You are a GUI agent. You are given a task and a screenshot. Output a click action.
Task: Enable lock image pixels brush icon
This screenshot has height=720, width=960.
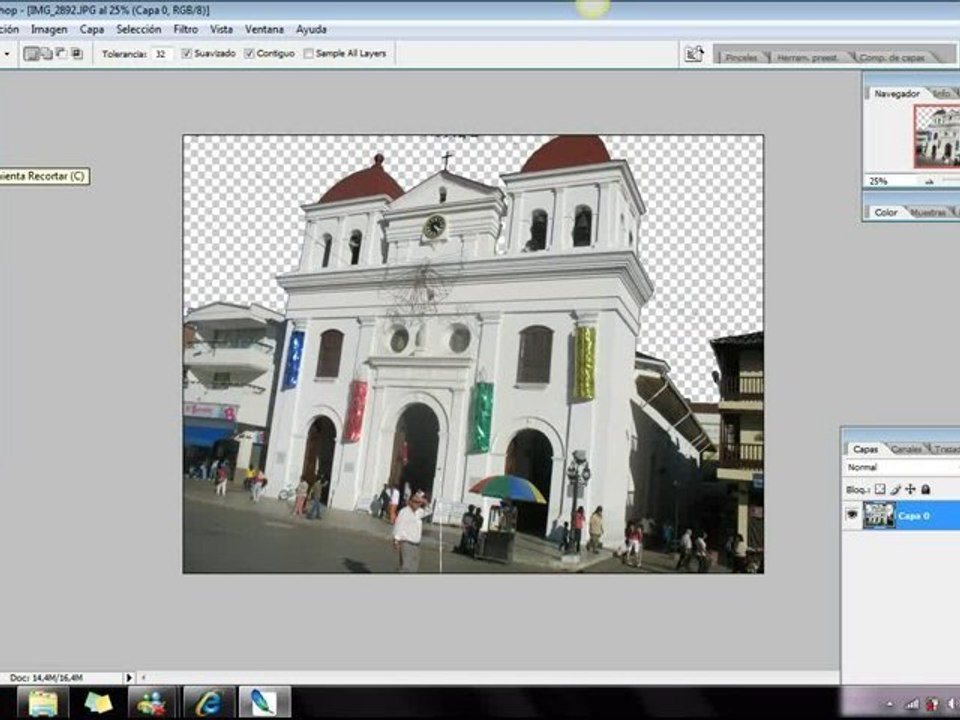tap(895, 489)
